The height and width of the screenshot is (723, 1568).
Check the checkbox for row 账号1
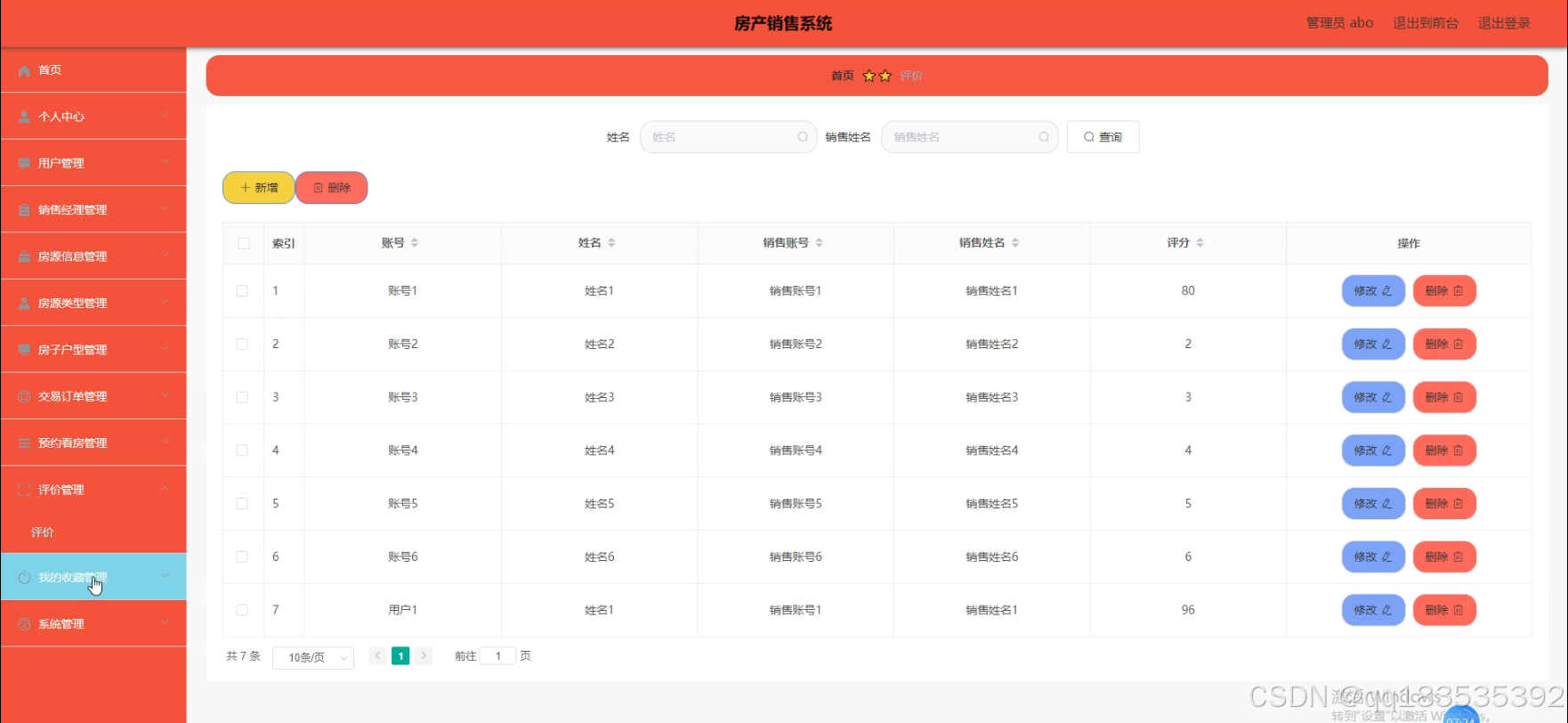point(242,291)
